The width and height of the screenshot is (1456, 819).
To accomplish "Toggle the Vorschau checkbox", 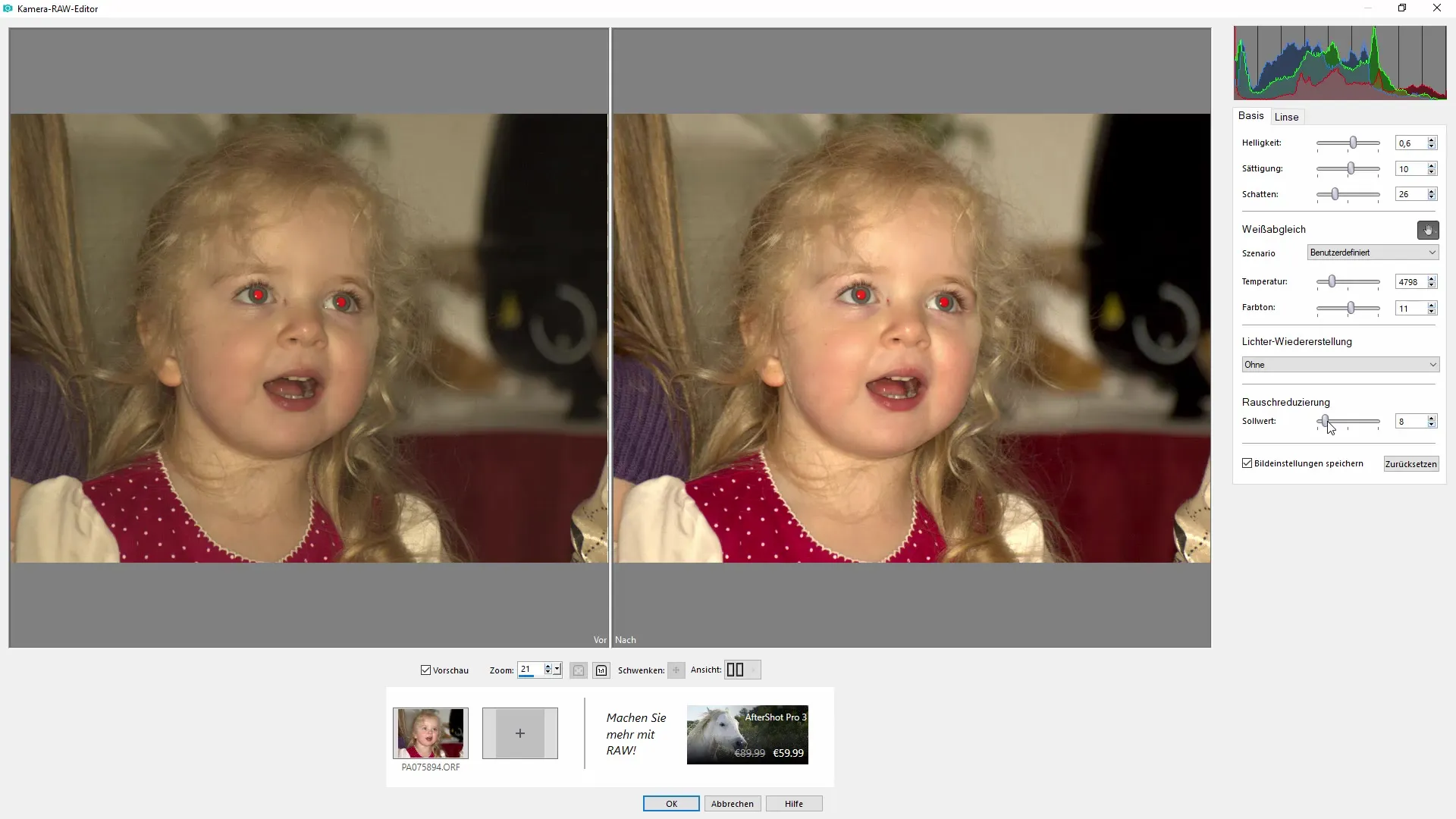I will tap(425, 670).
